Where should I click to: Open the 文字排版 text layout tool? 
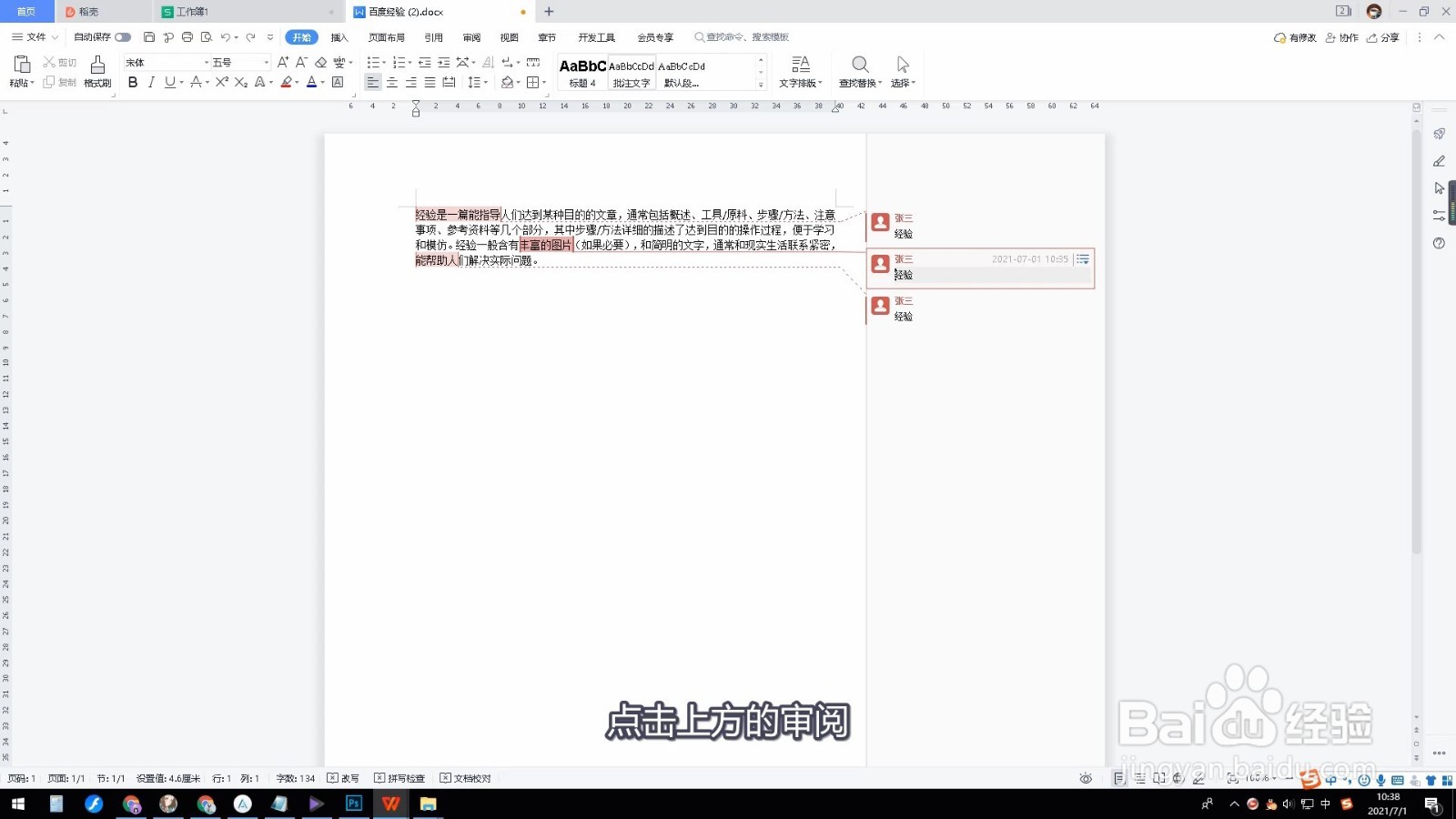tap(800, 73)
